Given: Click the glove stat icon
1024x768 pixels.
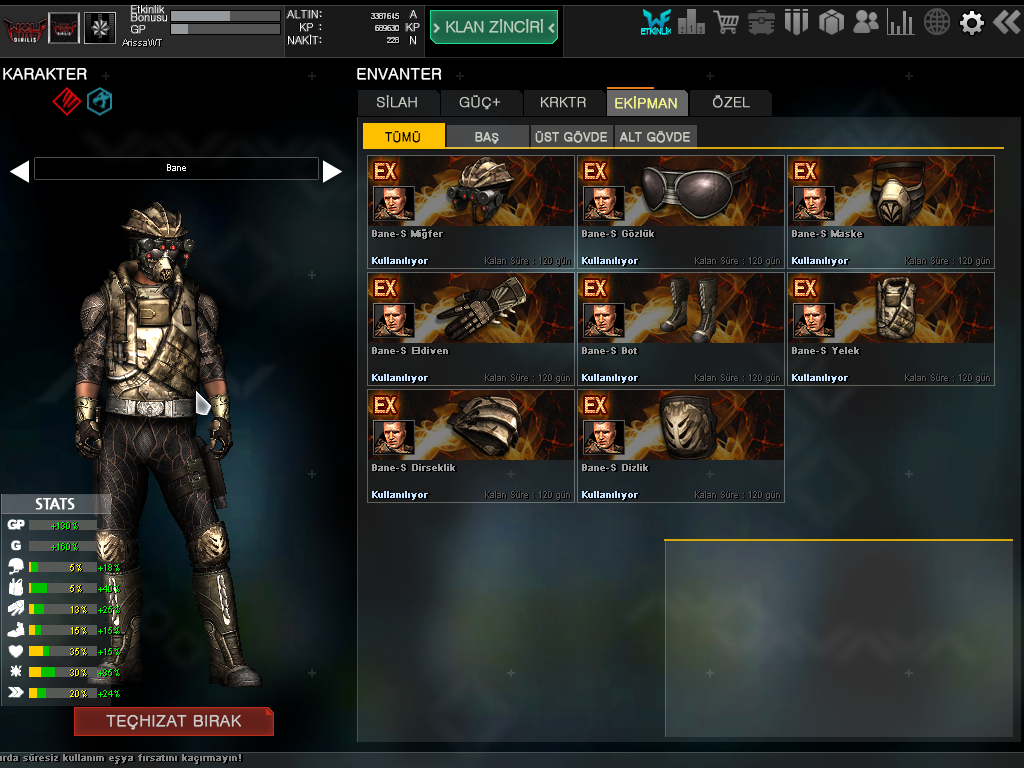Looking at the screenshot, I should pos(16,609).
